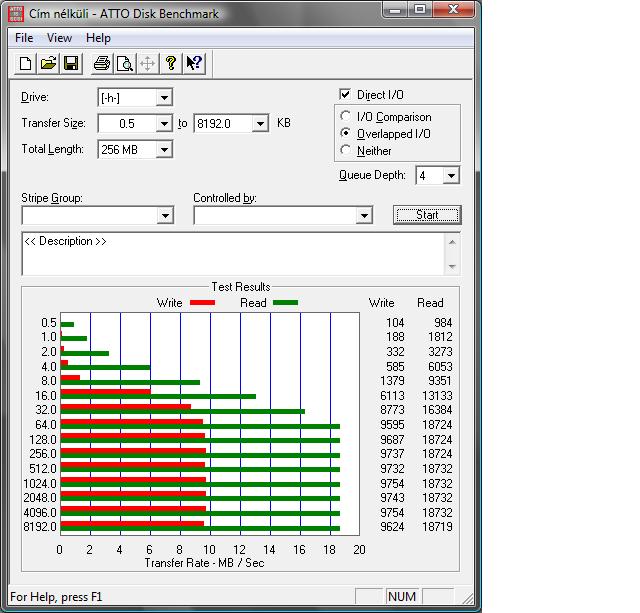Open the Total Length 256 MB dropdown
The image size is (640, 613).
[164, 149]
